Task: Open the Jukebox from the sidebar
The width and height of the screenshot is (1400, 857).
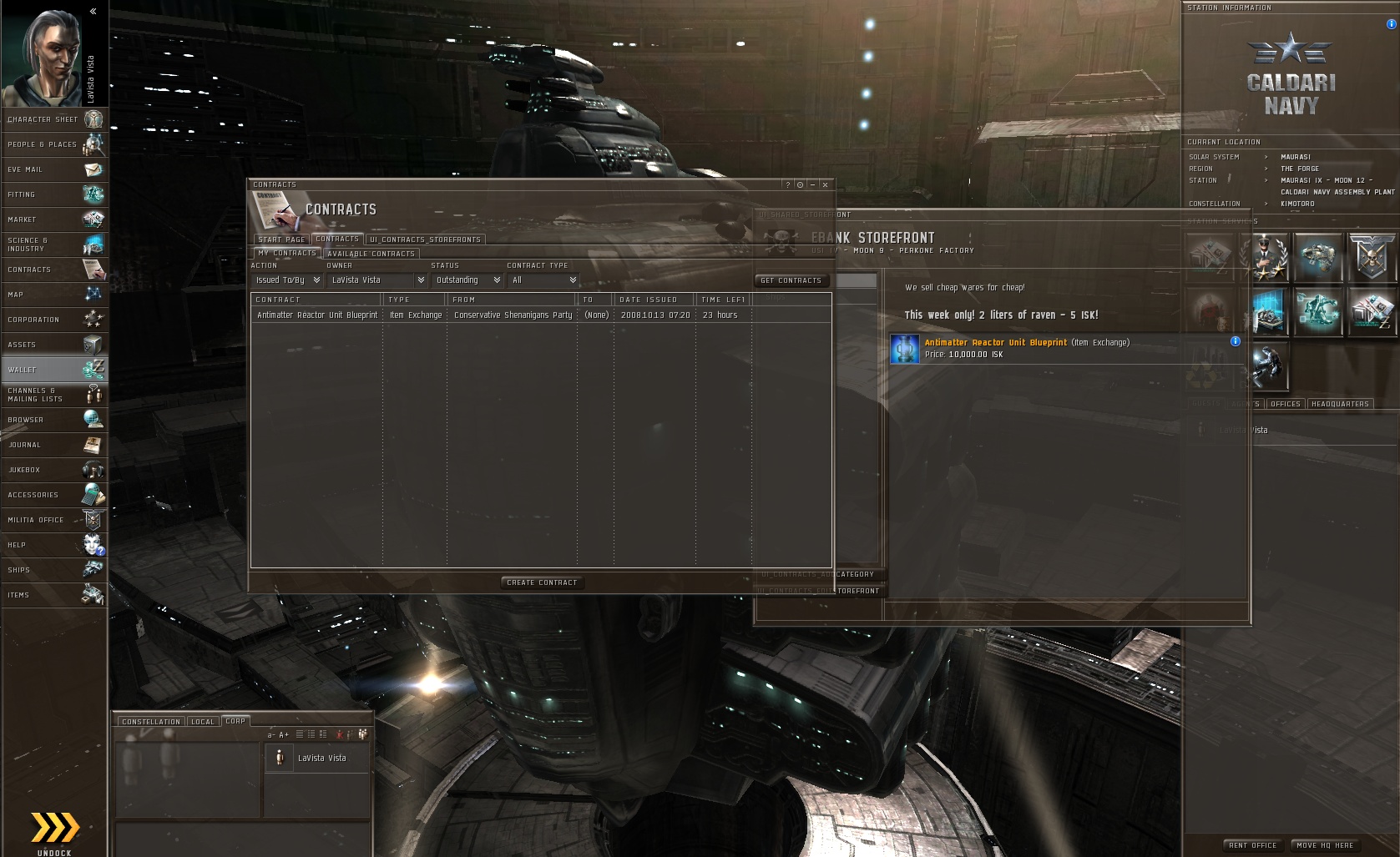Action: click(x=54, y=470)
